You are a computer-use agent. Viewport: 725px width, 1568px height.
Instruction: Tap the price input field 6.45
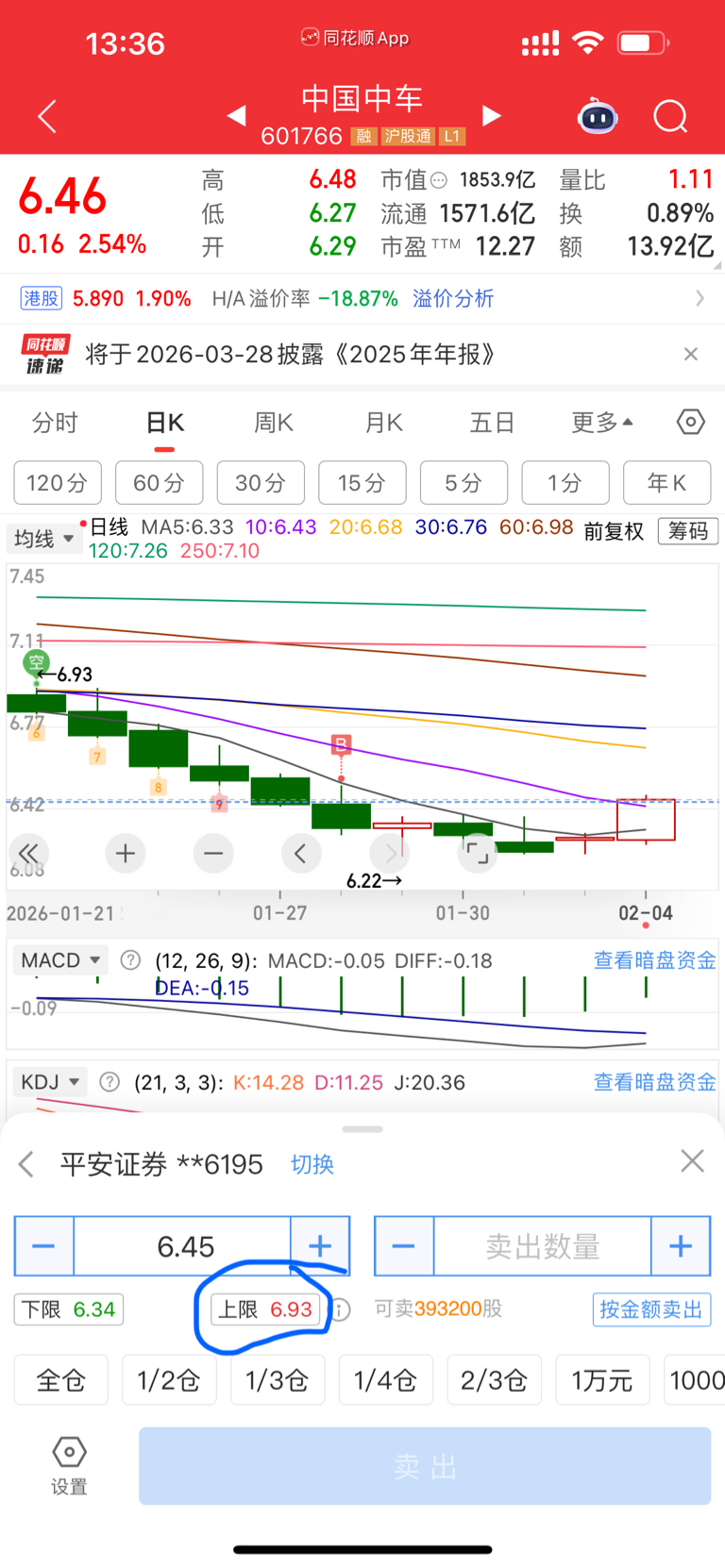[x=182, y=1246]
